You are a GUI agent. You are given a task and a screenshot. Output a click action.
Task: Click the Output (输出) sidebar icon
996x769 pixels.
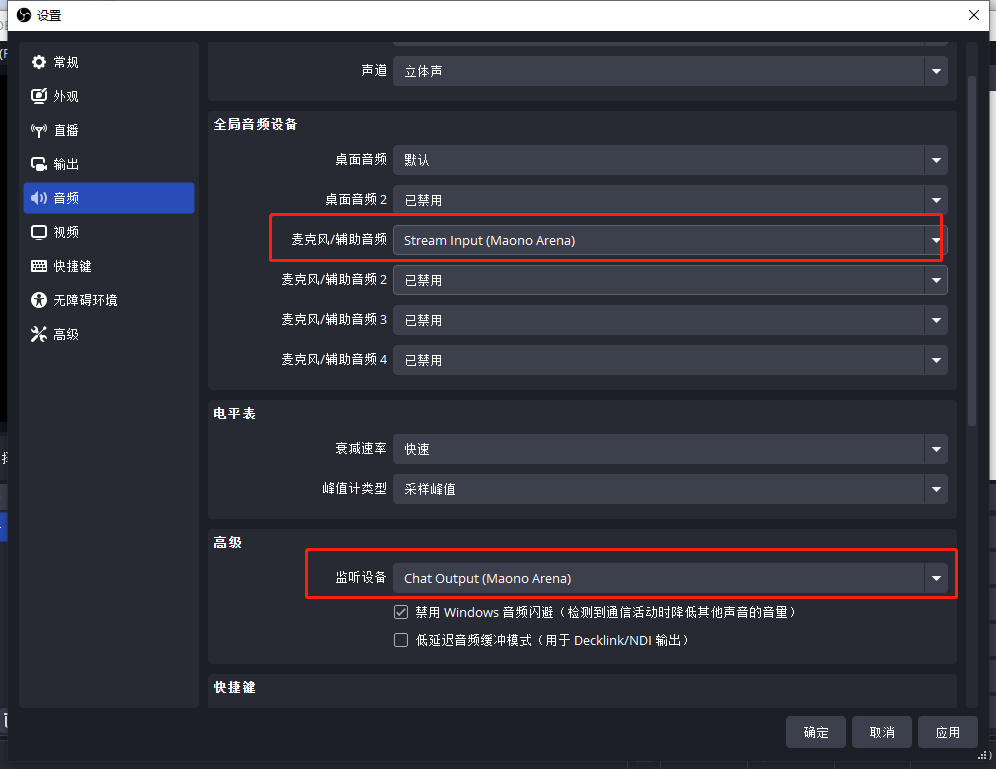39,164
